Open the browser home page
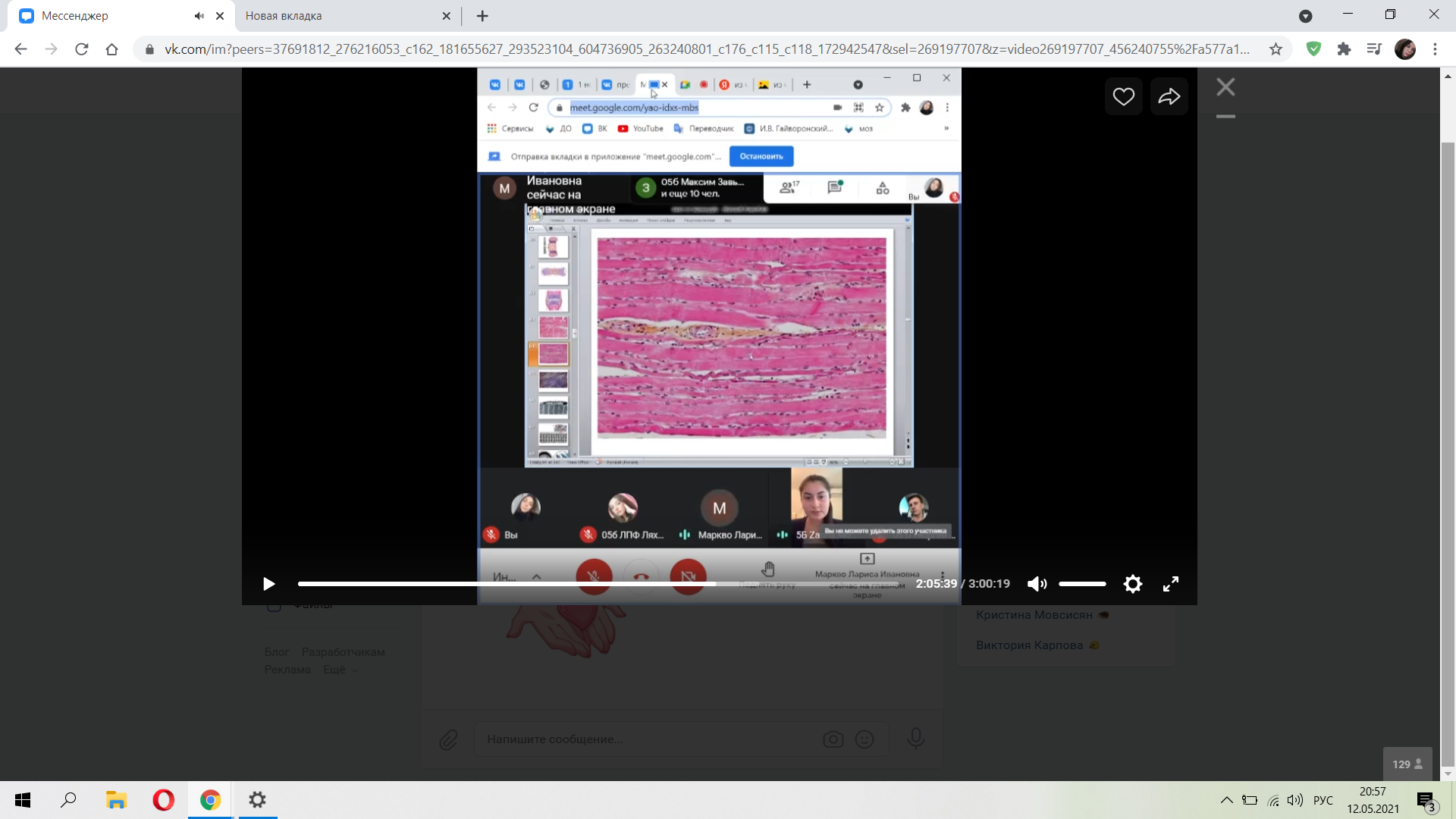The width and height of the screenshot is (1456, 819). [x=111, y=49]
